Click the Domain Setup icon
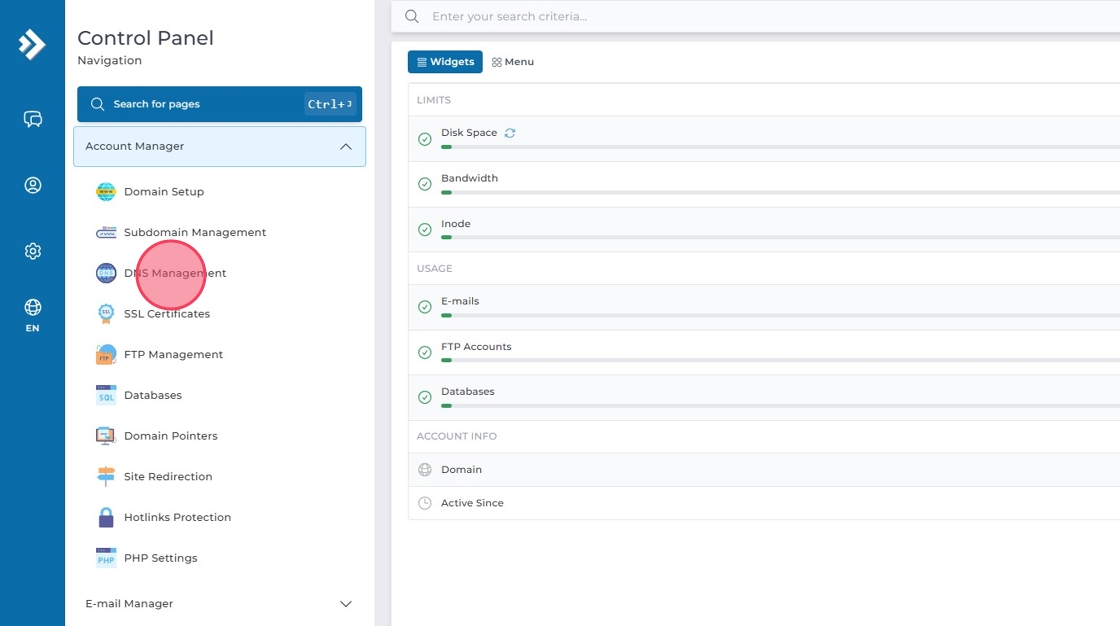 [106, 192]
